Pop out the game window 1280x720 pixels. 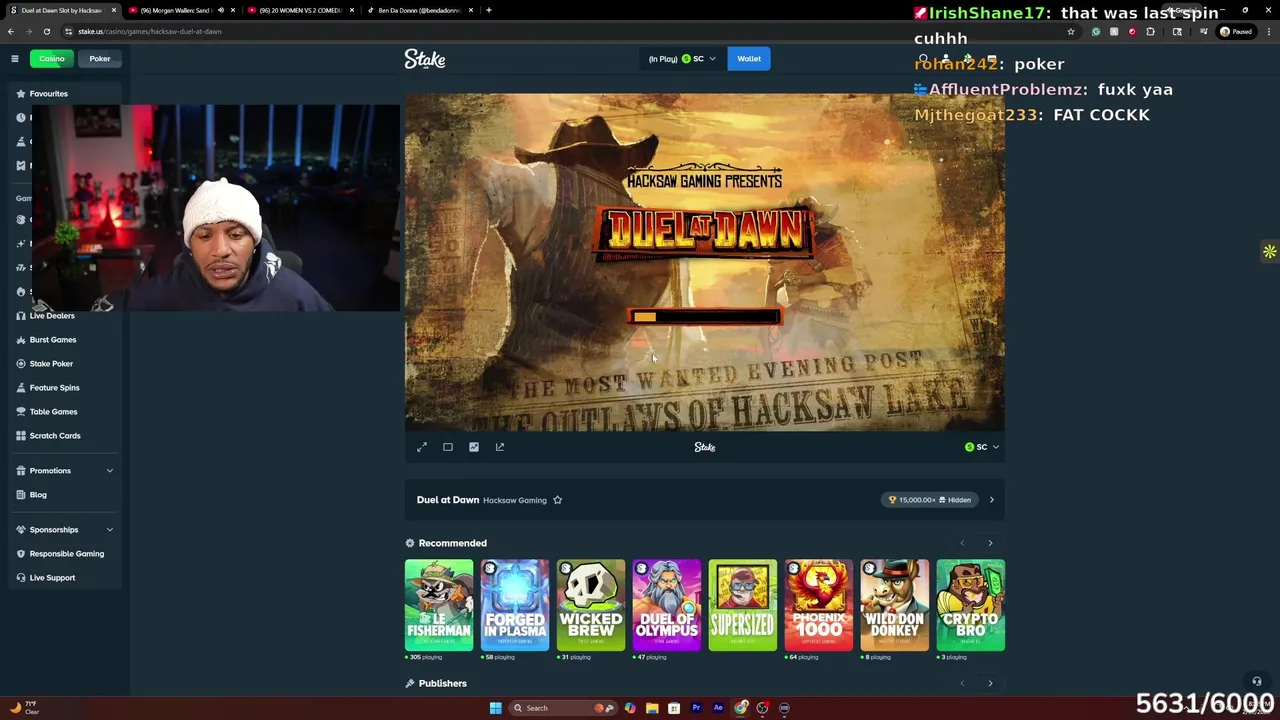(x=500, y=447)
